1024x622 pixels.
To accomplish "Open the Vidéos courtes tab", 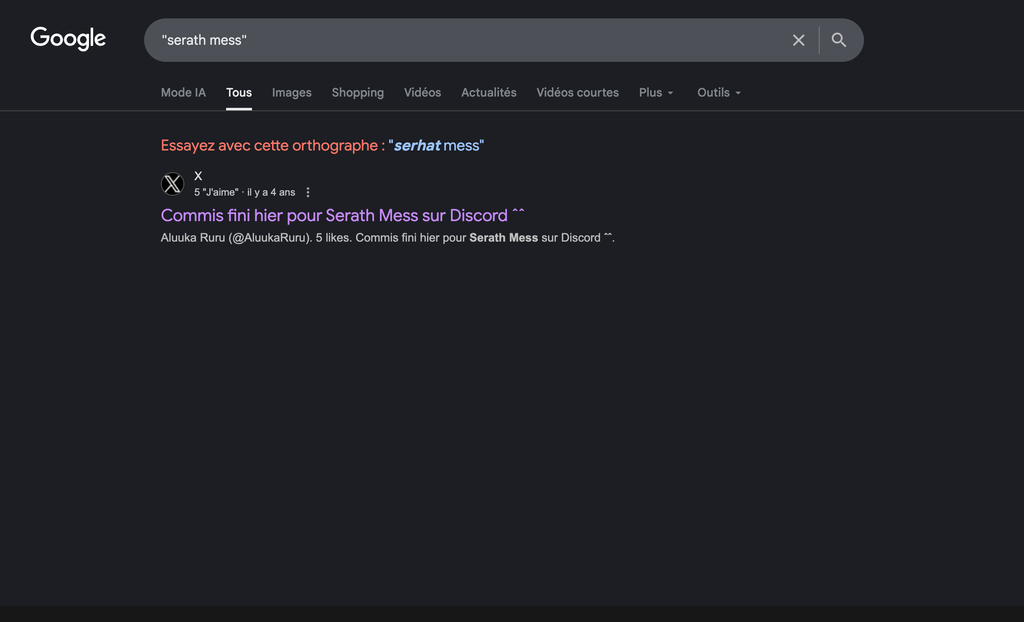I will click(577, 92).
